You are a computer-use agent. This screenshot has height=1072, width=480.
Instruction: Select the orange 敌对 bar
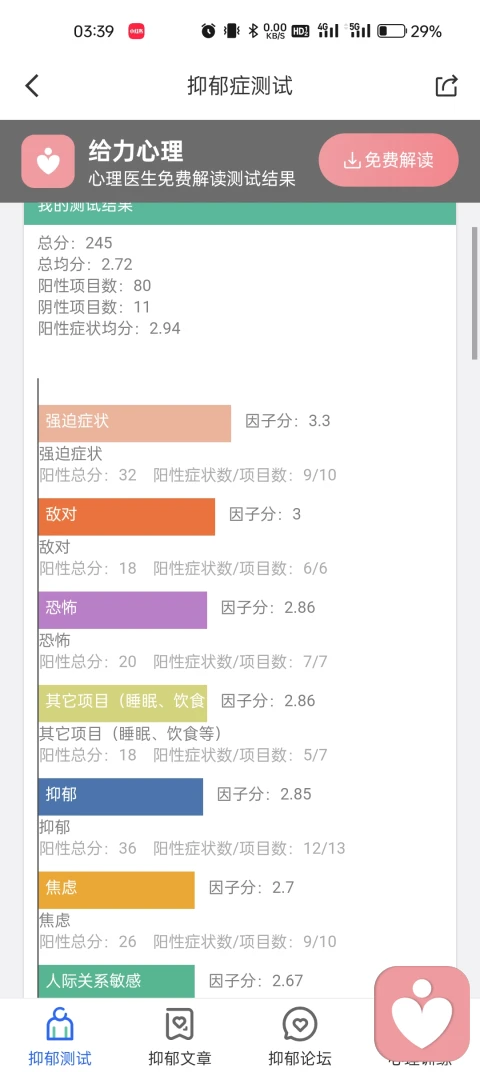pos(126,517)
